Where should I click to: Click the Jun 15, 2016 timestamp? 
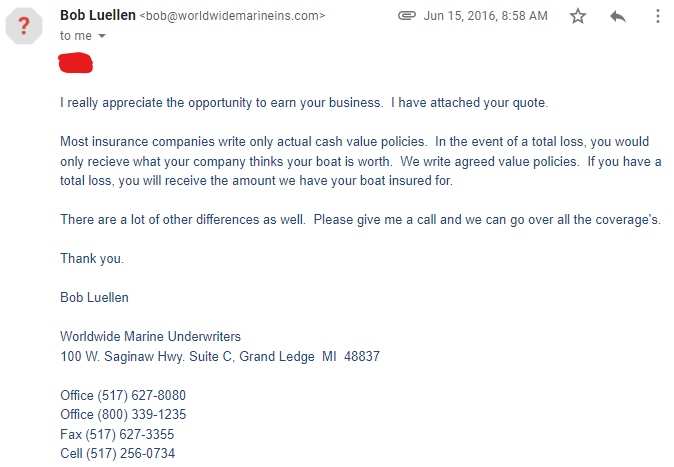coord(485,16)
